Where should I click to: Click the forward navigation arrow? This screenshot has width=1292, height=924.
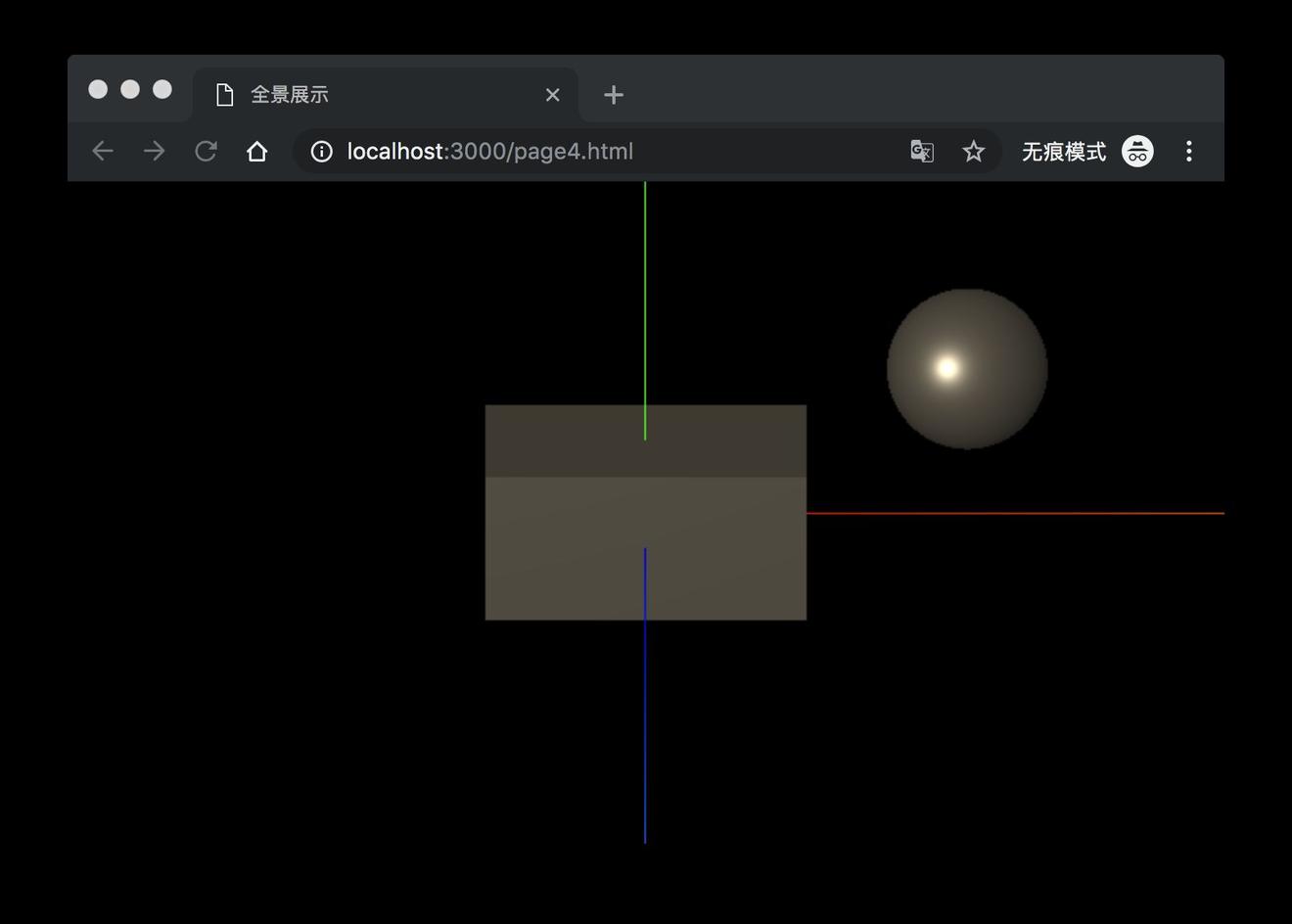click(x=154, y=151)
